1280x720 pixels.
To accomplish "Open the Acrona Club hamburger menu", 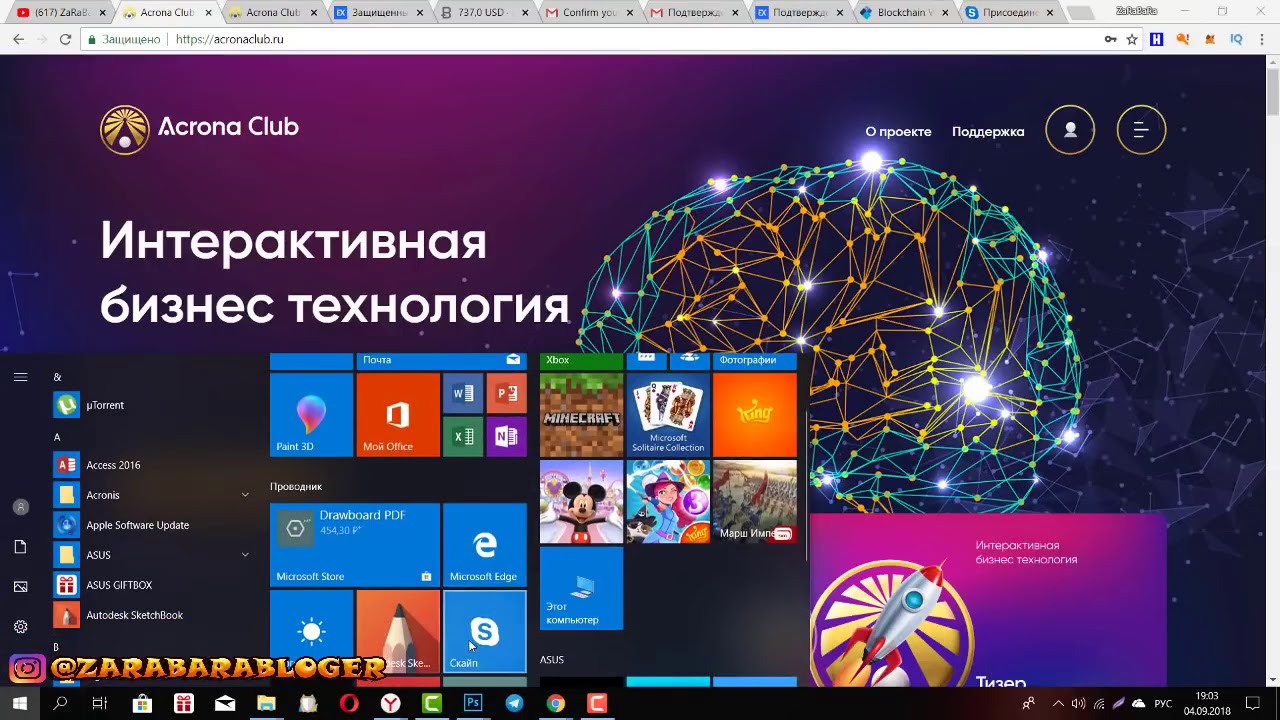I will click(x=1141, y=130).
